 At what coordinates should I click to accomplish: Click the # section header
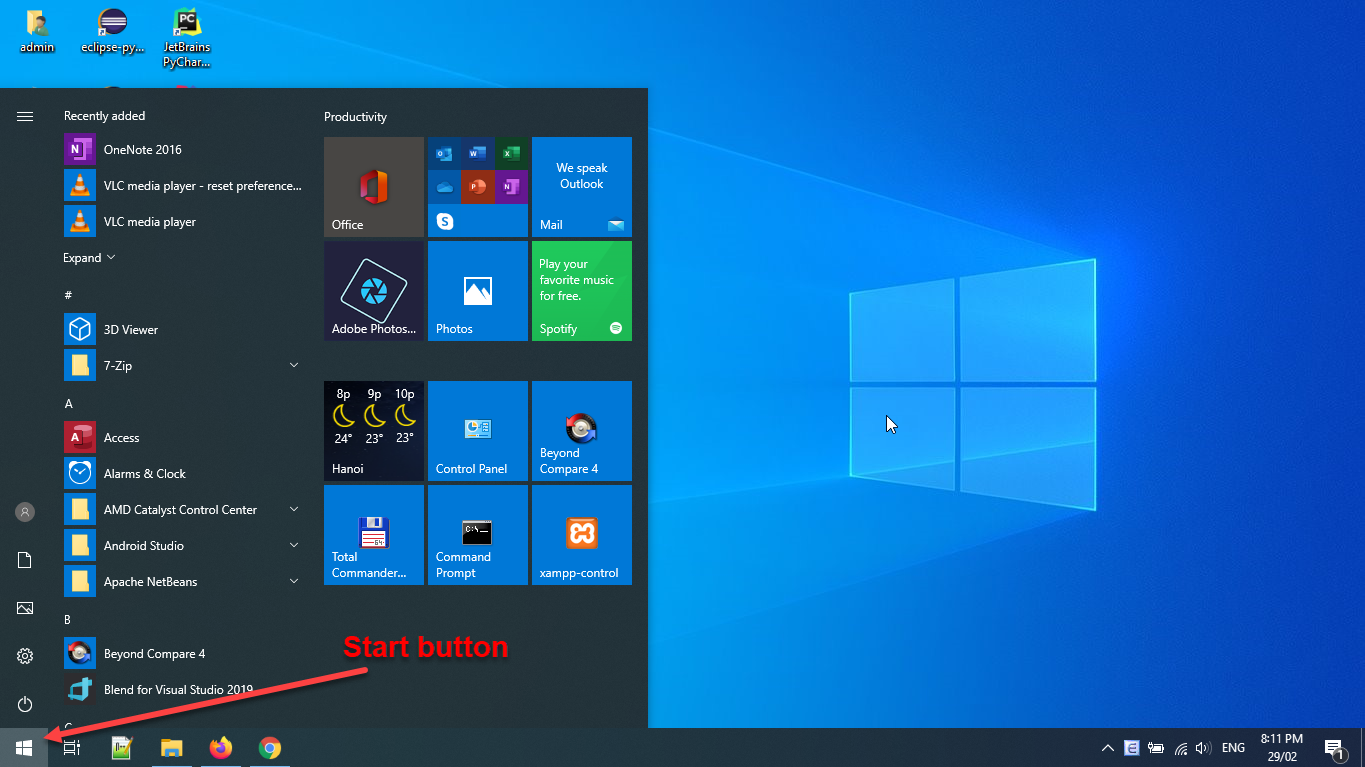(x=68, y=296)
